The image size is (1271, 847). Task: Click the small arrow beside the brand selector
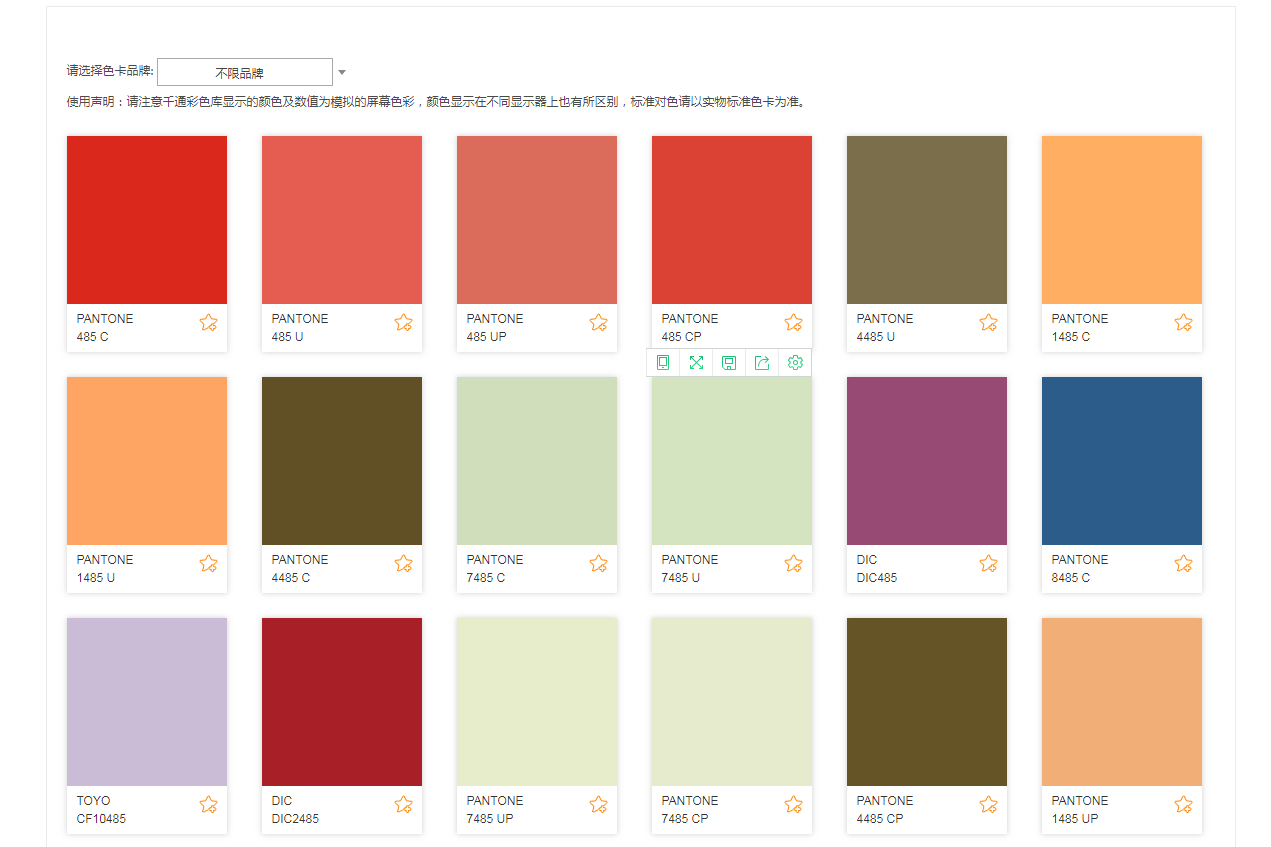342,72
